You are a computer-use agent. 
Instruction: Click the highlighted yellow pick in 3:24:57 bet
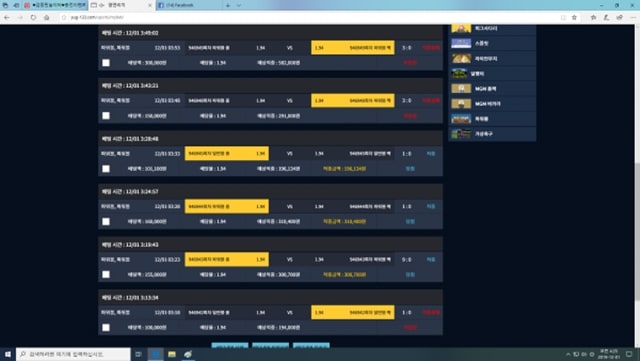pos(227,207)
